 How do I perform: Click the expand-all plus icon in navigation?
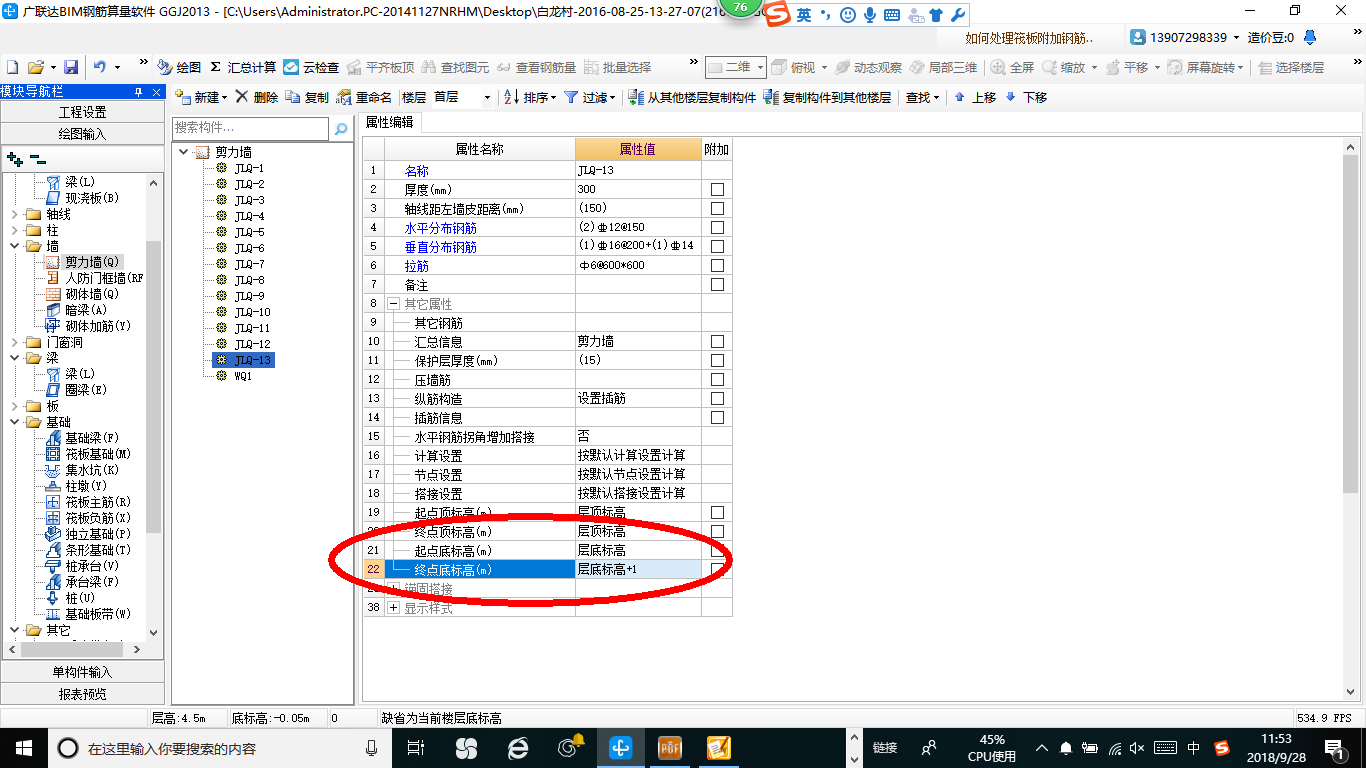coord(15,158)
